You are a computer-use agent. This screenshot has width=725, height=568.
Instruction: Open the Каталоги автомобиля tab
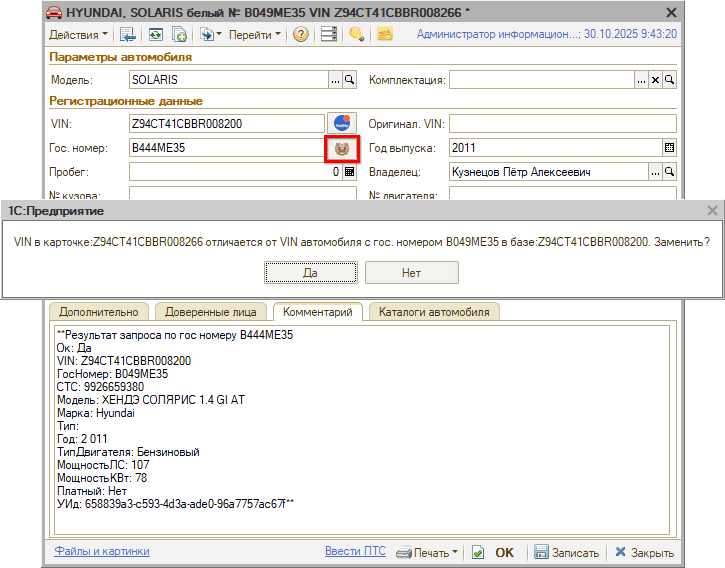tap(433, 312)
